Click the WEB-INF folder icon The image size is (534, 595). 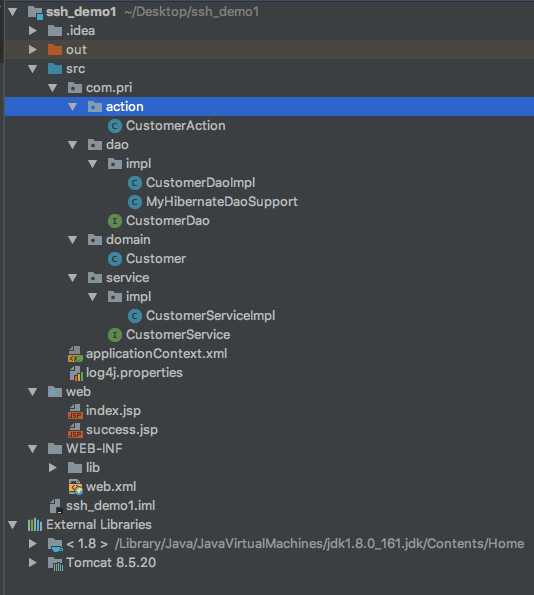click(55, 449)
